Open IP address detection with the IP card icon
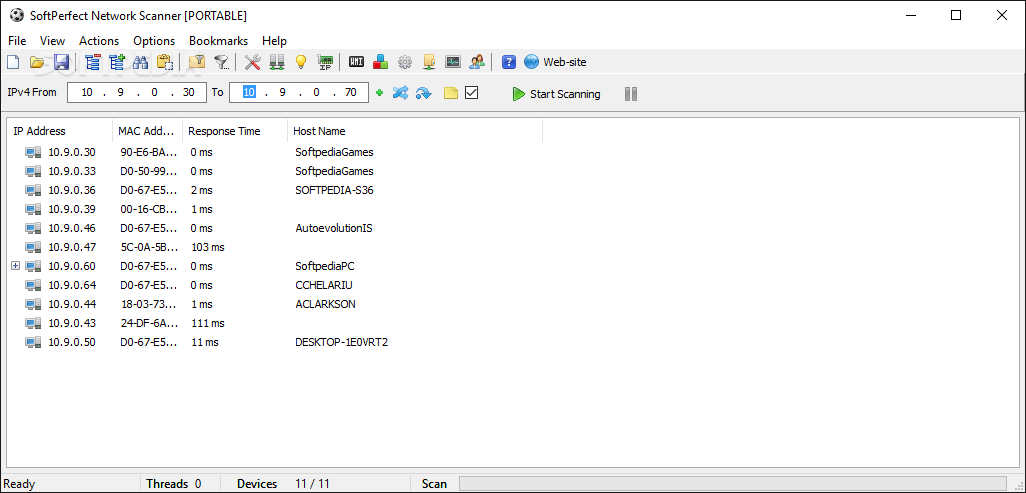 (x=325, y=62)
